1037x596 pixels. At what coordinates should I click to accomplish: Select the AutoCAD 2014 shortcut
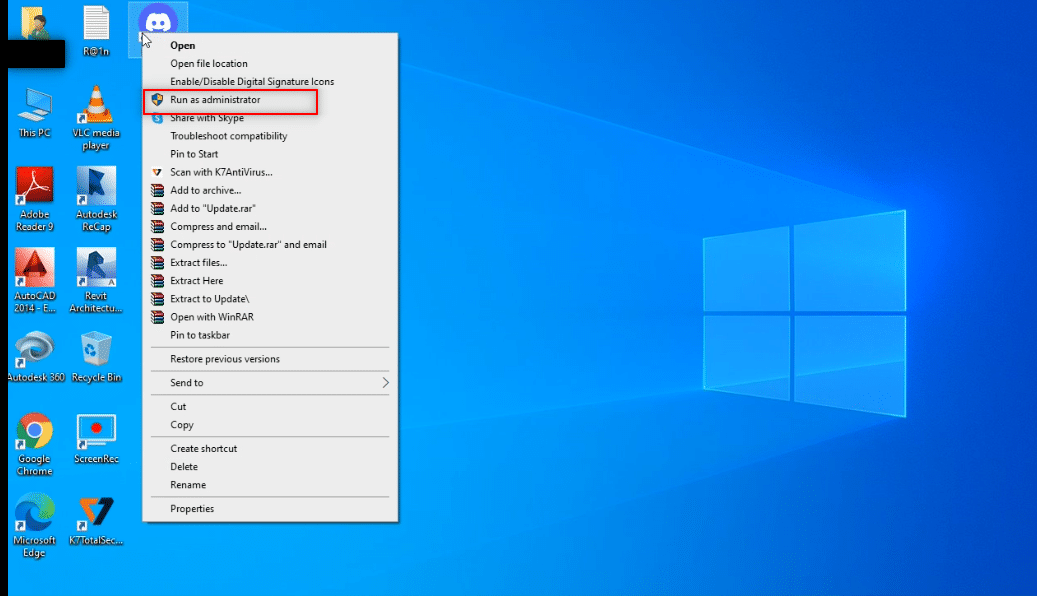[x=34, y=280]
